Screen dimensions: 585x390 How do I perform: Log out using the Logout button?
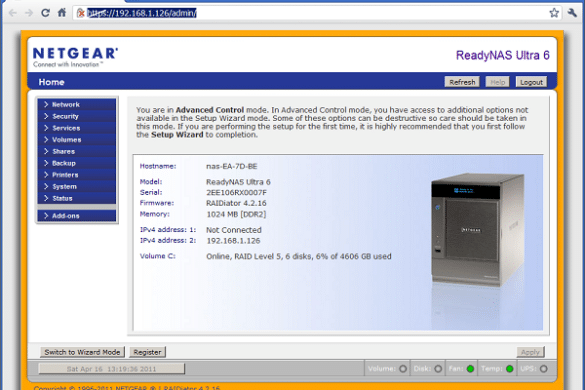pyautogui.click(x=531, y=82)
